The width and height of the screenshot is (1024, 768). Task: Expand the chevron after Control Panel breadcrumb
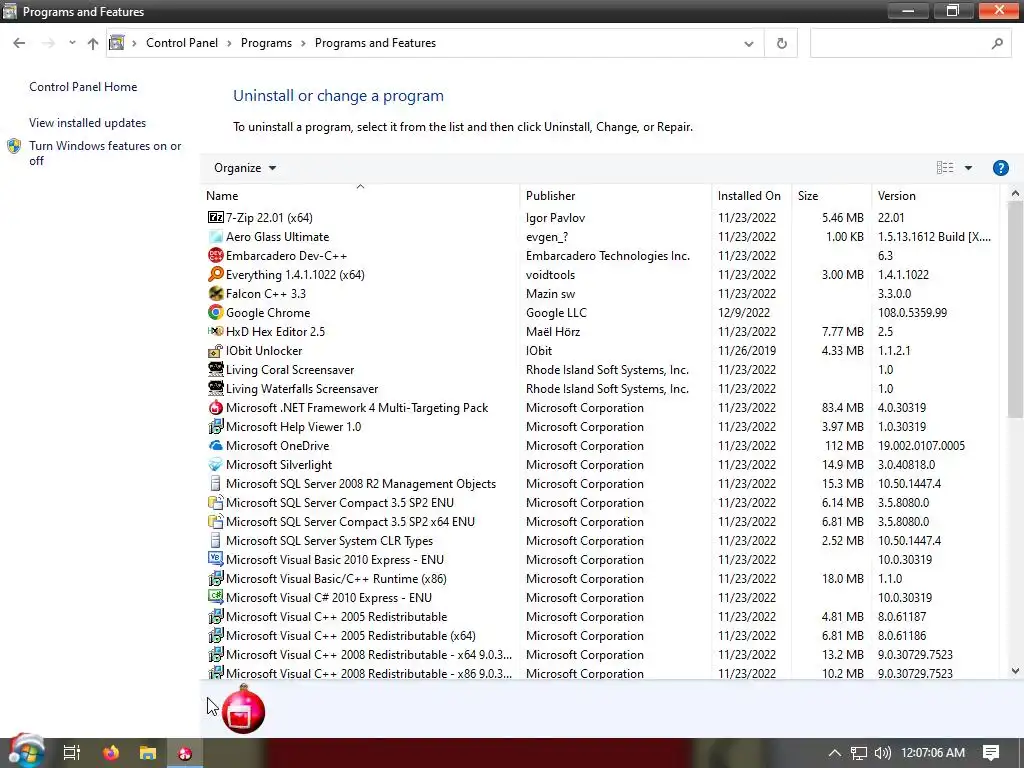tap(229, 43)
